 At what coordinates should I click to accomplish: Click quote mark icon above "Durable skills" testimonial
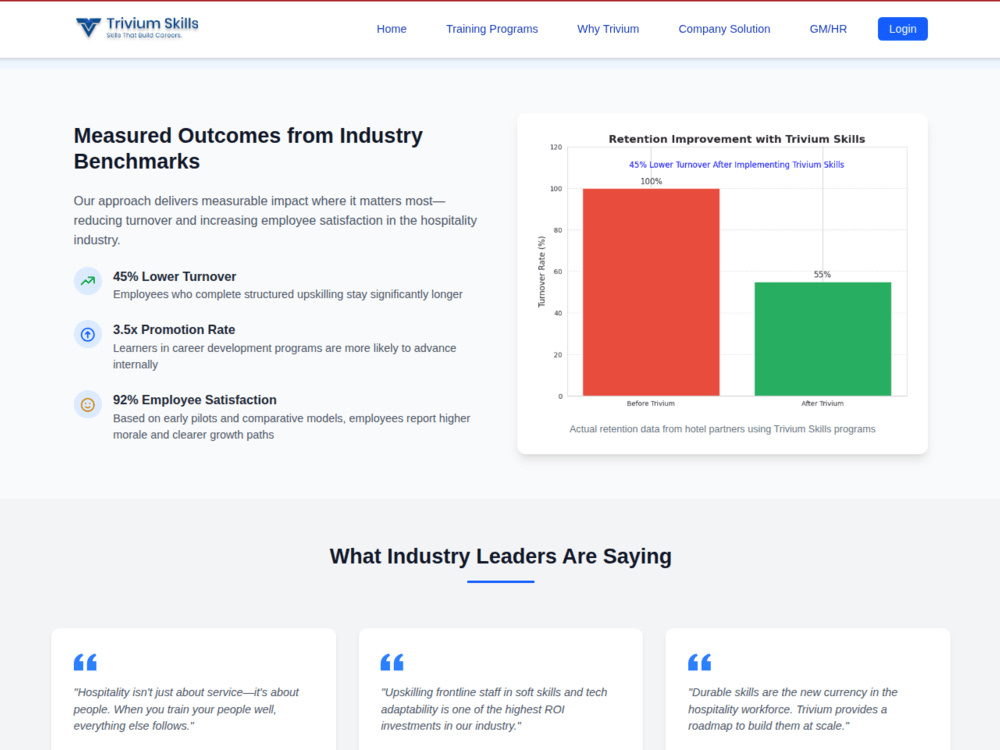coord(700,663)
